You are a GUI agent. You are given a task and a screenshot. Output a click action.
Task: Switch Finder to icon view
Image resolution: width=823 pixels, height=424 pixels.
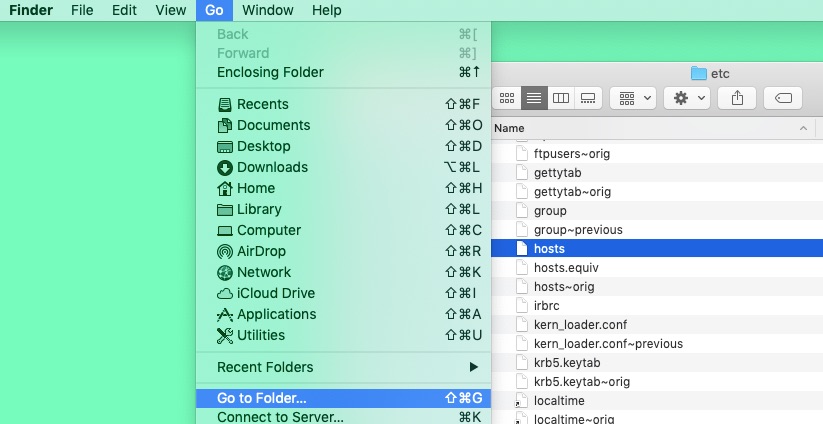(507, 98)
